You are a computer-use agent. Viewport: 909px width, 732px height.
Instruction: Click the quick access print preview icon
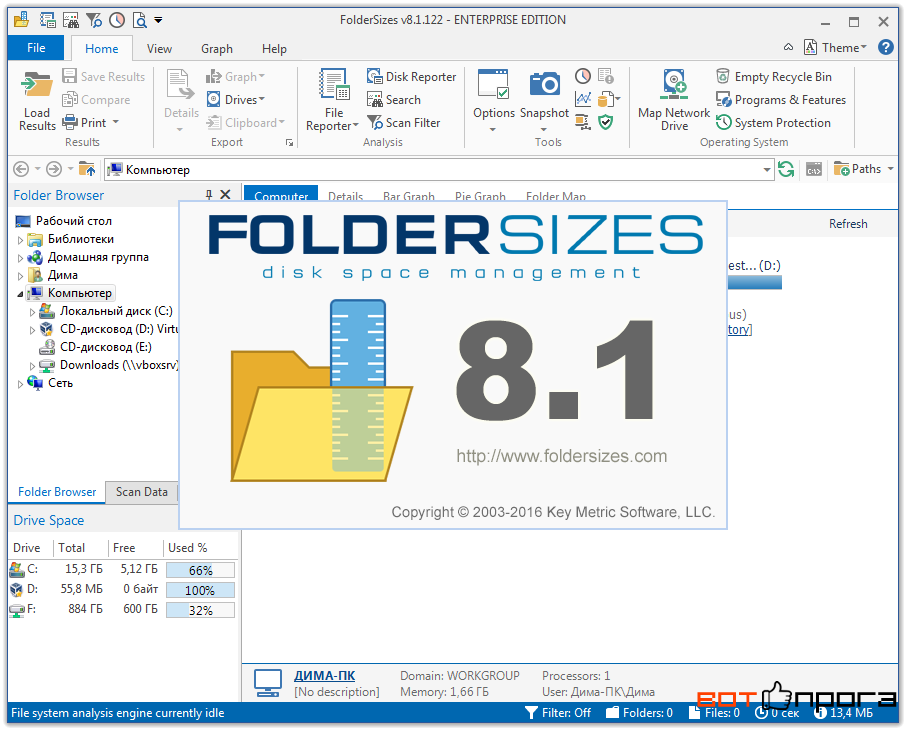click(x=140, y=20)
